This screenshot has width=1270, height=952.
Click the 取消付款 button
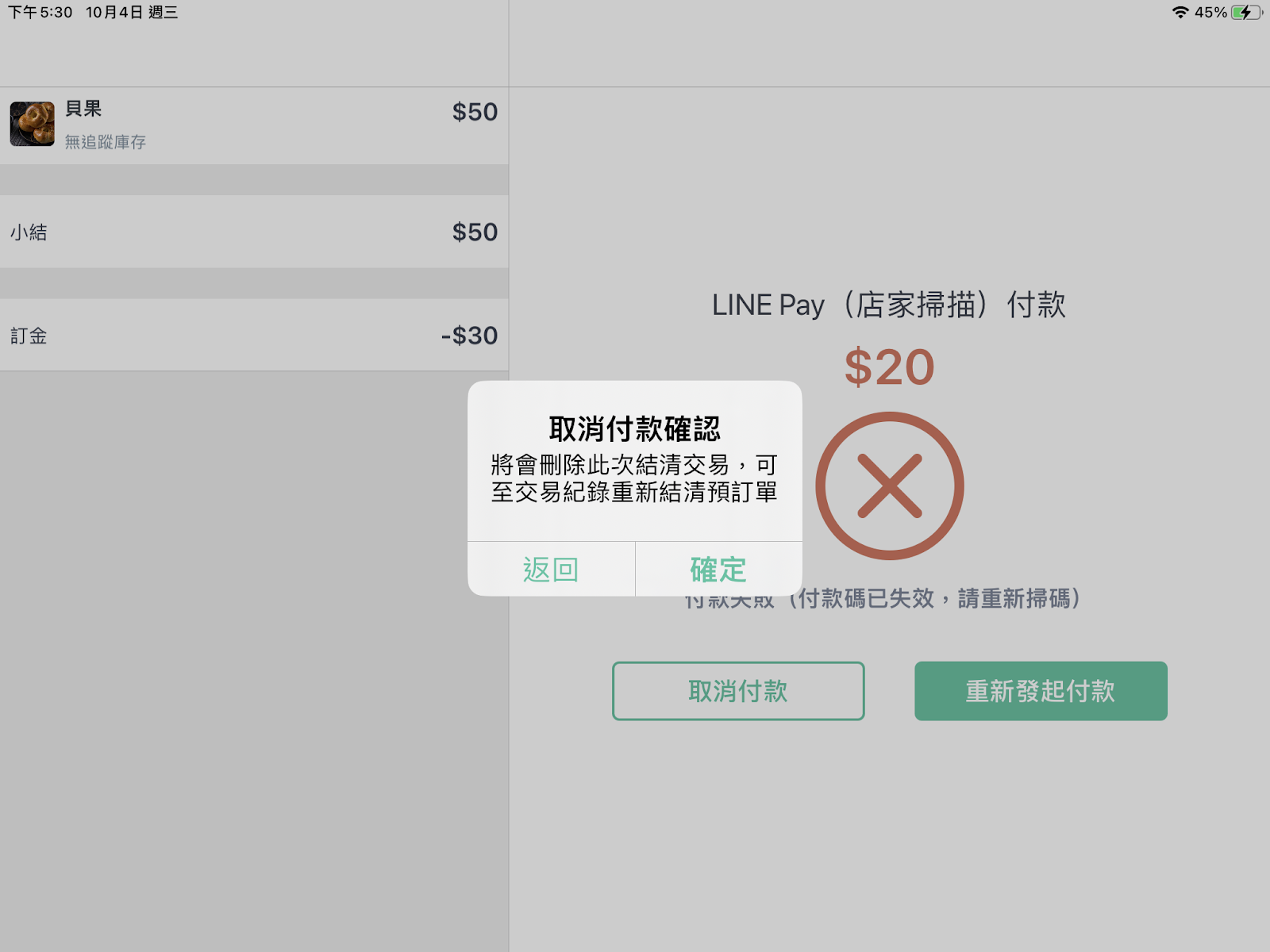click(738, 691)
